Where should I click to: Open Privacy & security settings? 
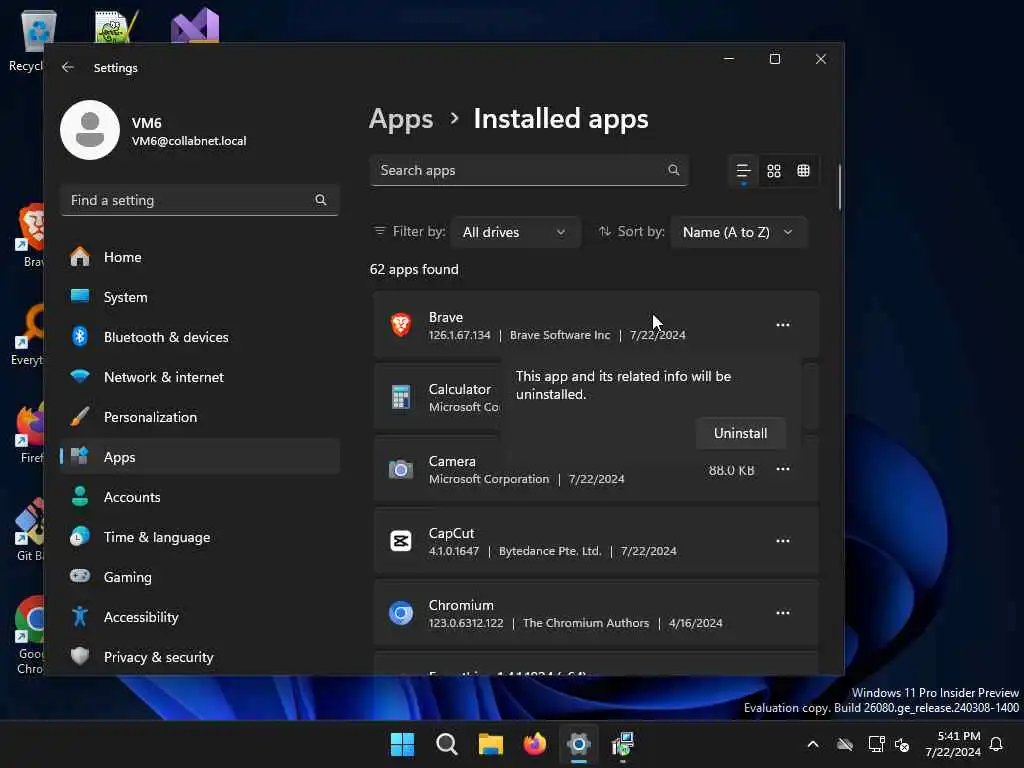pyautogui.click(x=200, y=657)
